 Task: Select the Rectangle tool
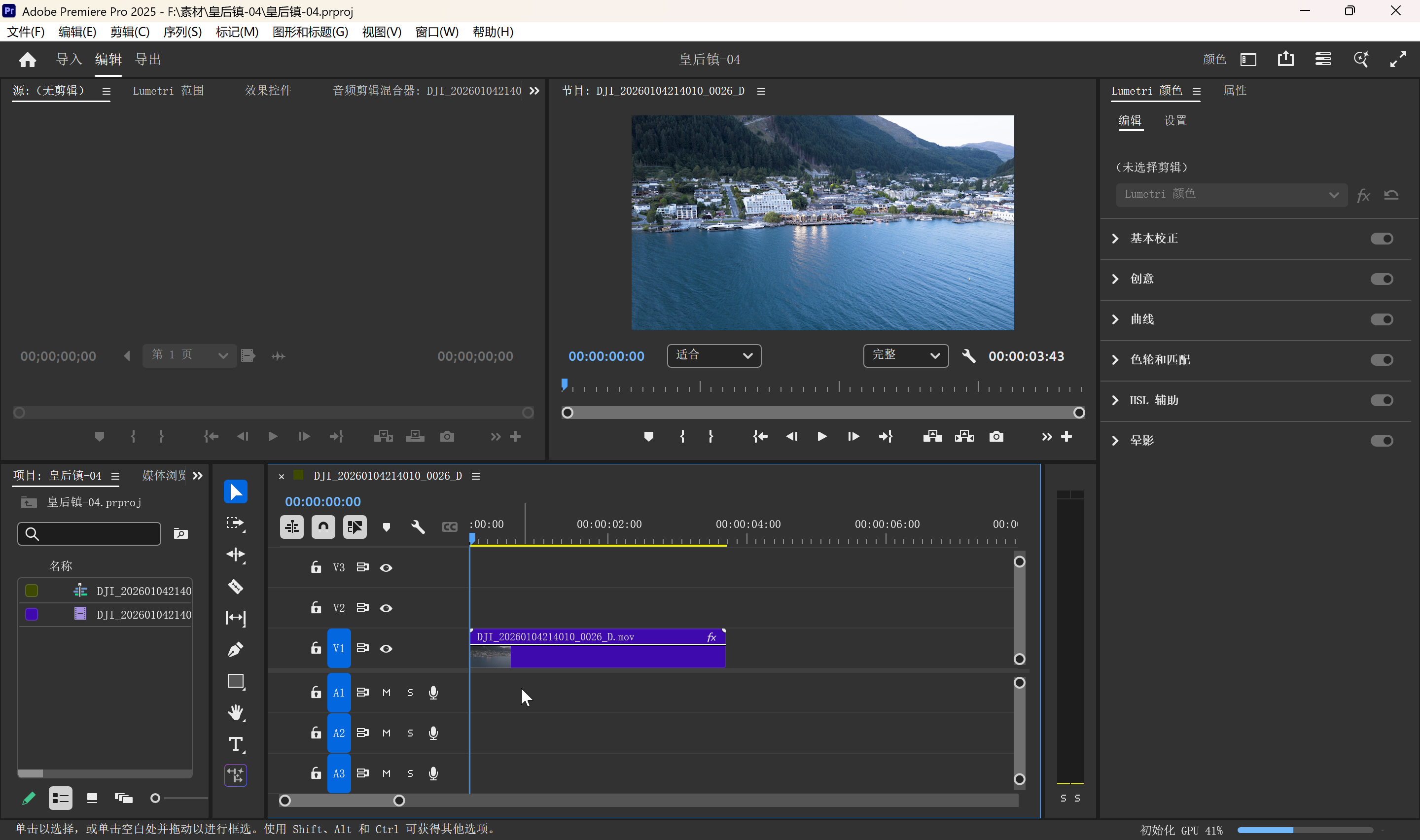point(236,681)
